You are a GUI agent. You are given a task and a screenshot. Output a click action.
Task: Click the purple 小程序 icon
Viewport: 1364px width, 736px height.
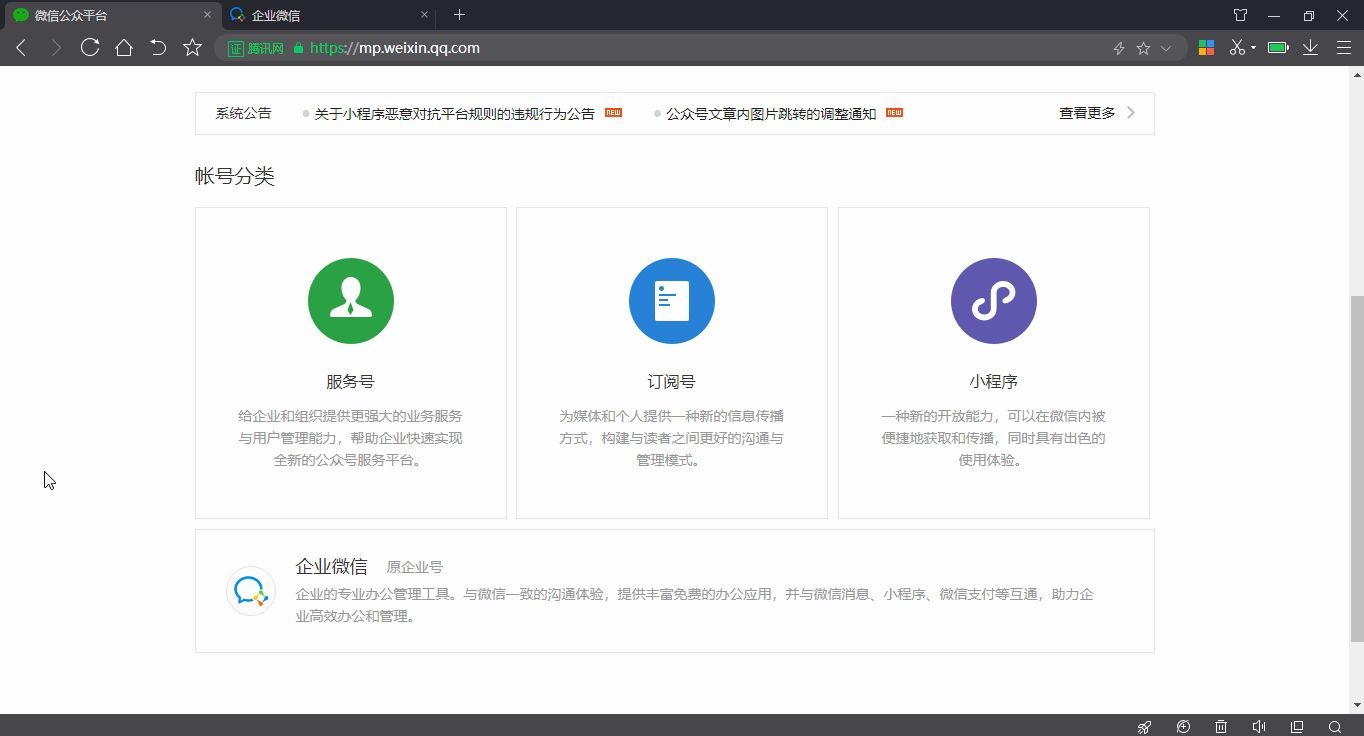click(994, 301)
